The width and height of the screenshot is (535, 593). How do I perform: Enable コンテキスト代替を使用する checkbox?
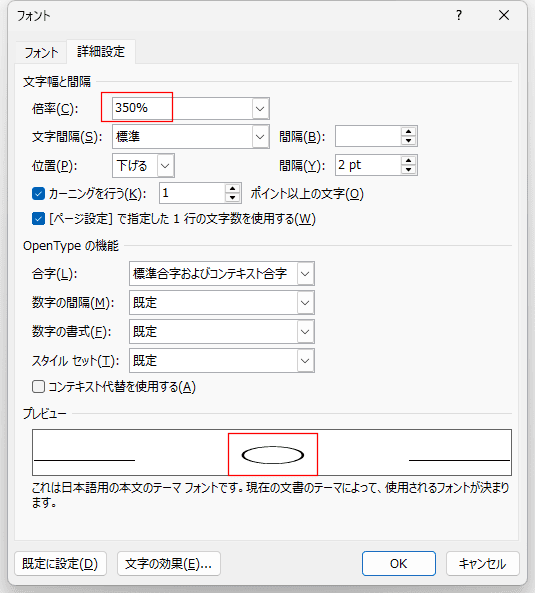[38, 387]
